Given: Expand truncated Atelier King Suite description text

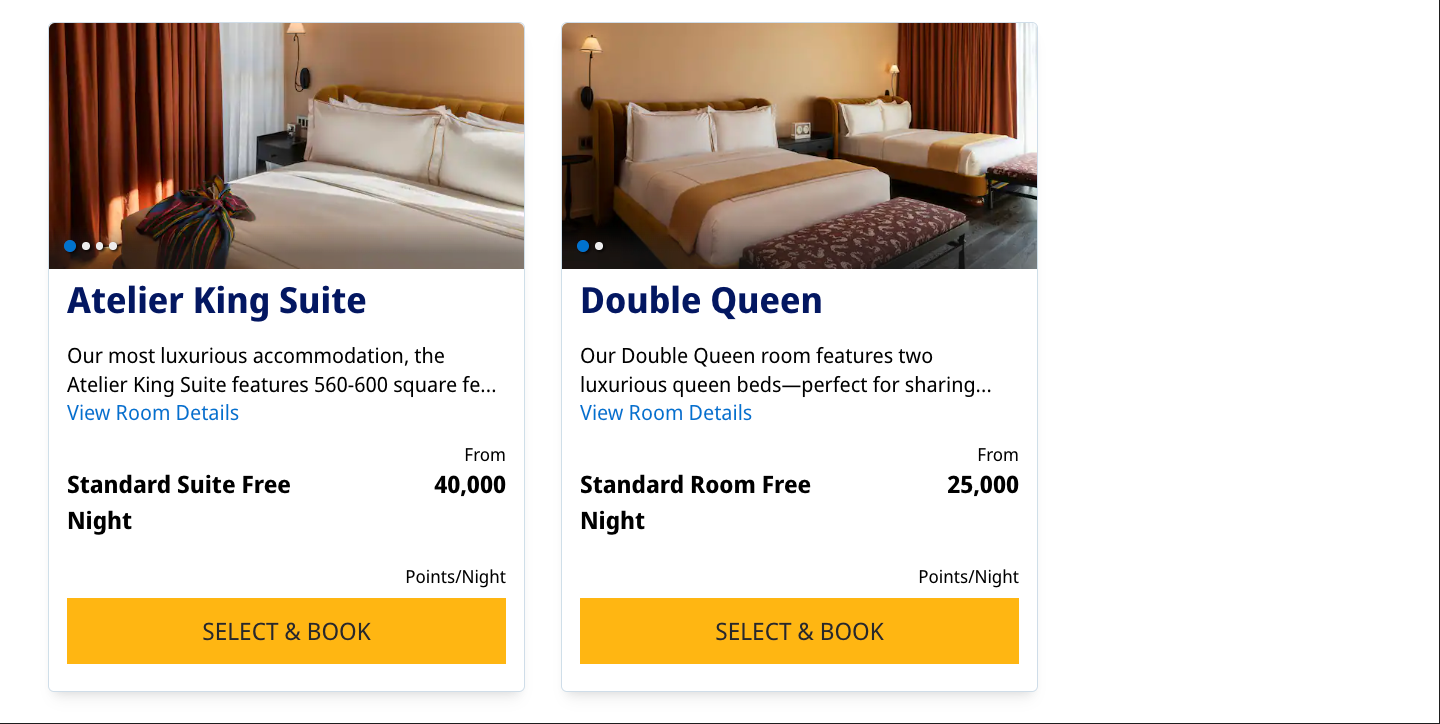Looking at the screenshot, I should click(282, 370).
